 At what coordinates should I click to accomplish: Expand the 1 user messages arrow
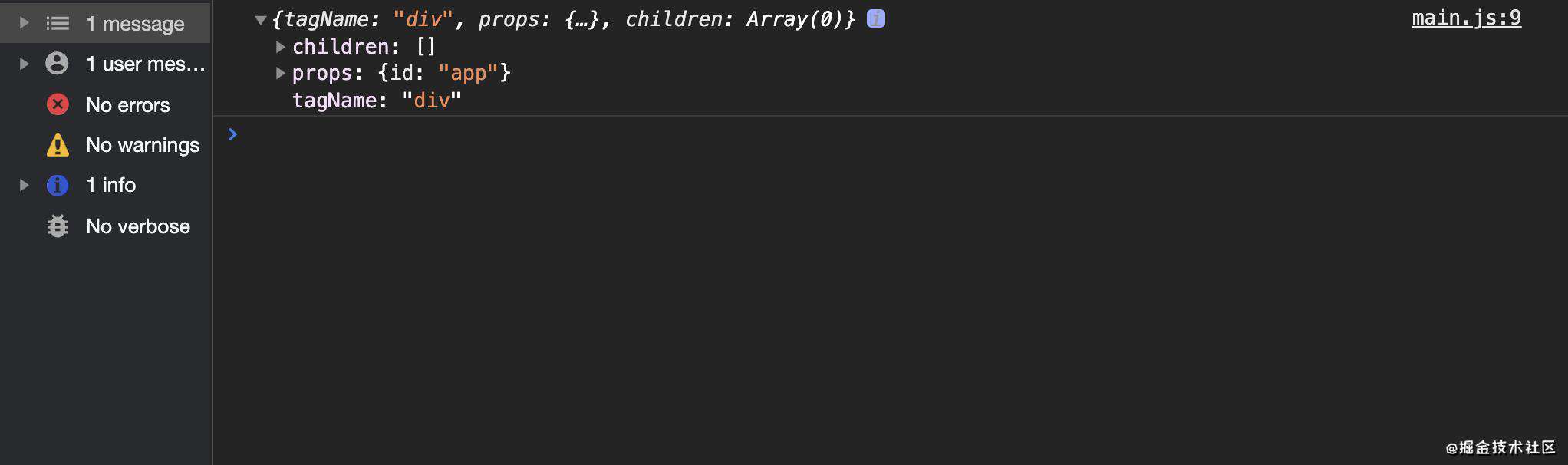[24, 64]
